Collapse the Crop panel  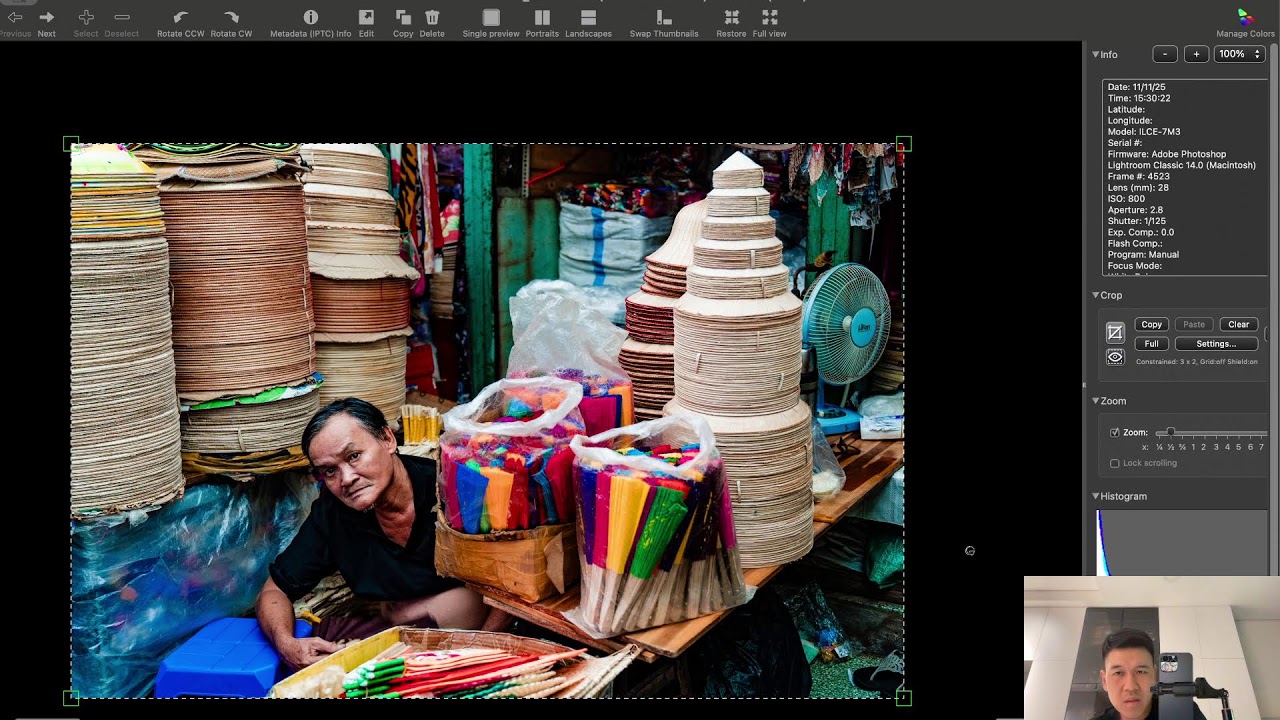(x=1095, y=295)
